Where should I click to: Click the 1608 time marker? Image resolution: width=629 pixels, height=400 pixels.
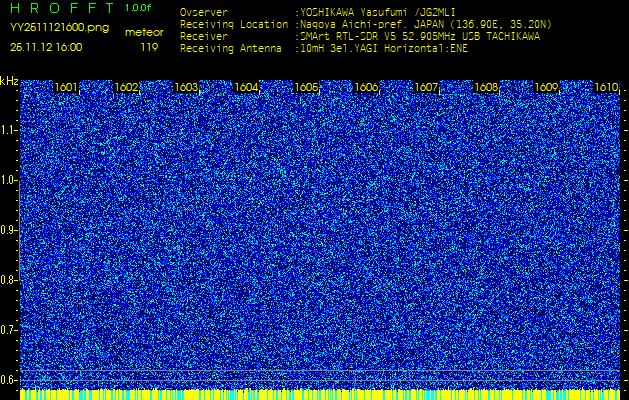point(487,87)
